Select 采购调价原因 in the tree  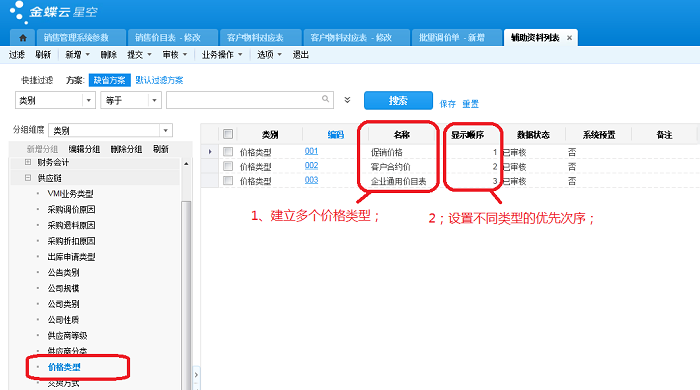pos(71,209)
